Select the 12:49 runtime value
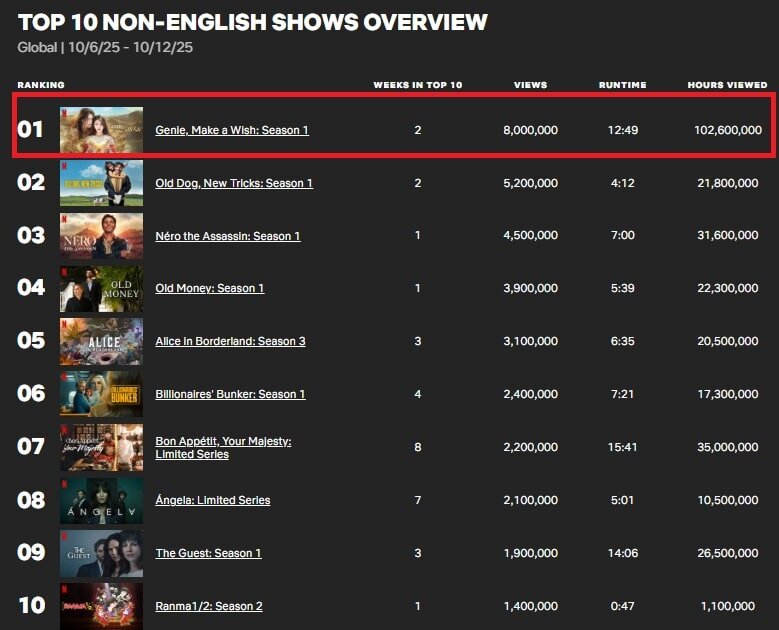The image size is (779, 630). coord(623,130)
